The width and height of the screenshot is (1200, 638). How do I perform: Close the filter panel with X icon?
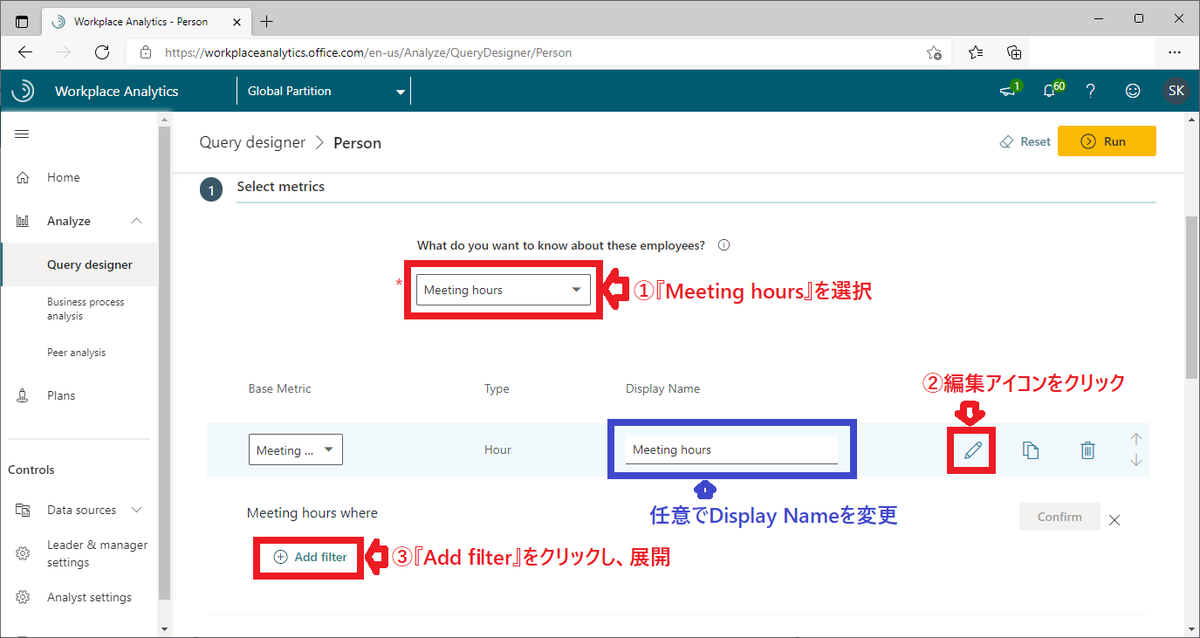(x=1115, y=520)
